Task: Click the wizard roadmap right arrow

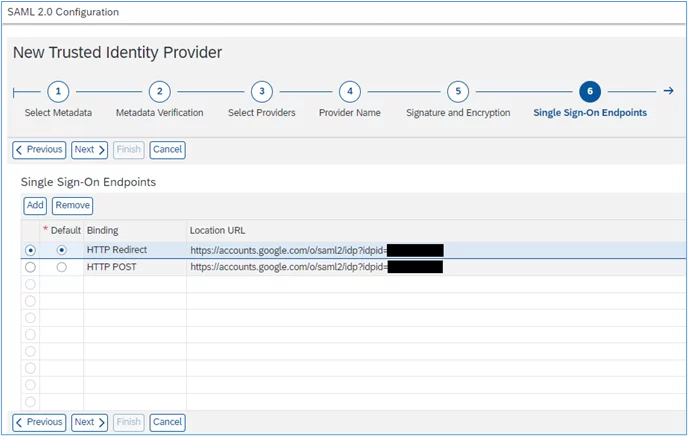Action: [668, 91]
